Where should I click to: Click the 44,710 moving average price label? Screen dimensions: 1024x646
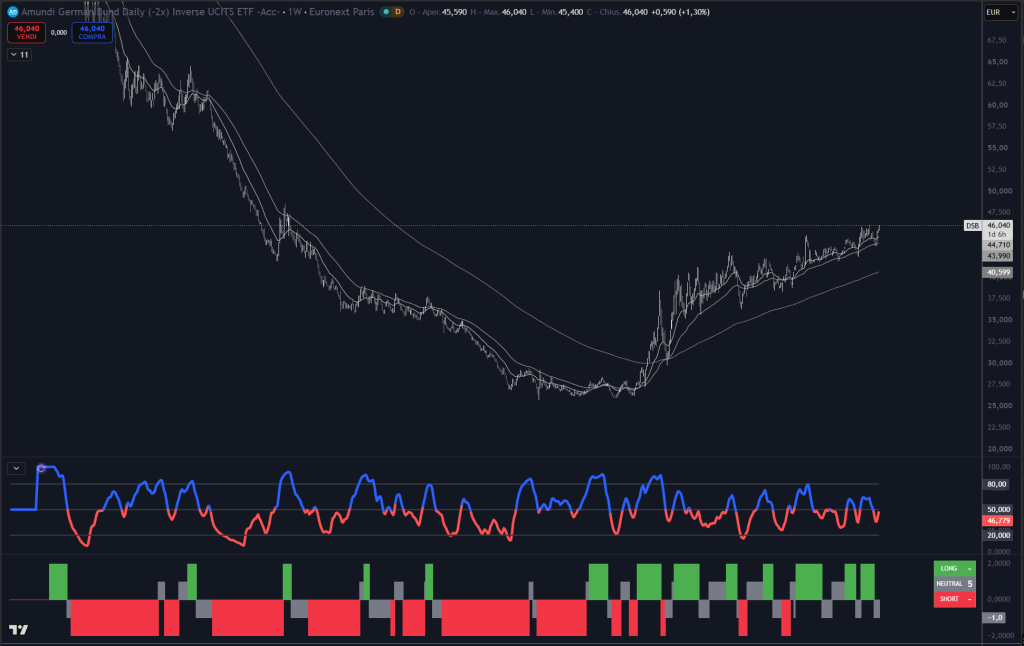pos(998,245)
